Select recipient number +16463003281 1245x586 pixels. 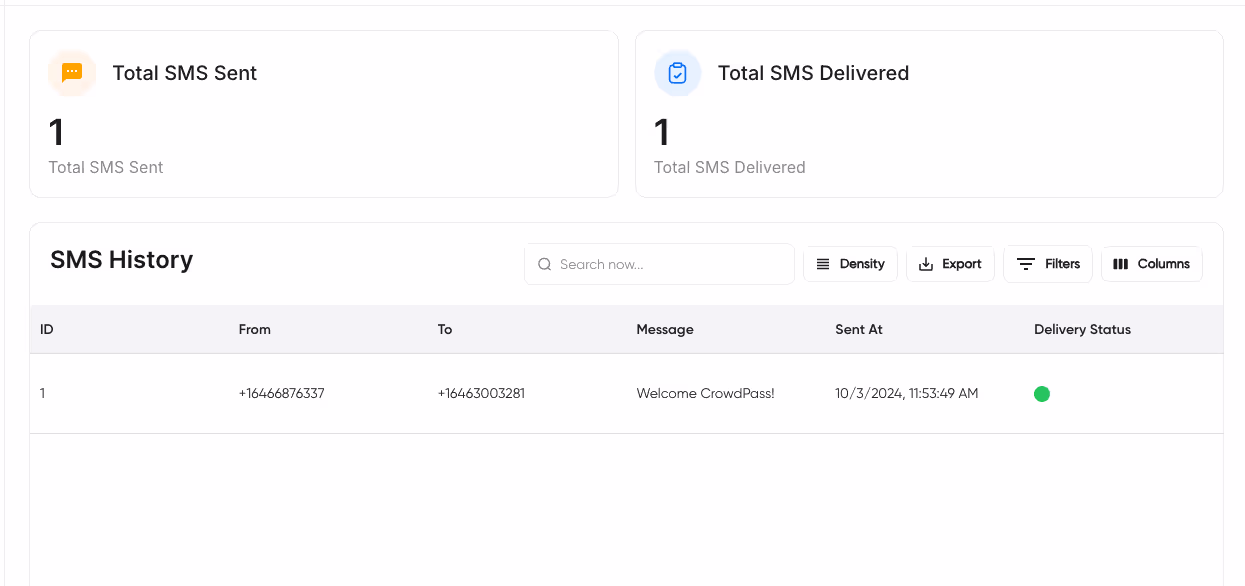coord(481,393)
